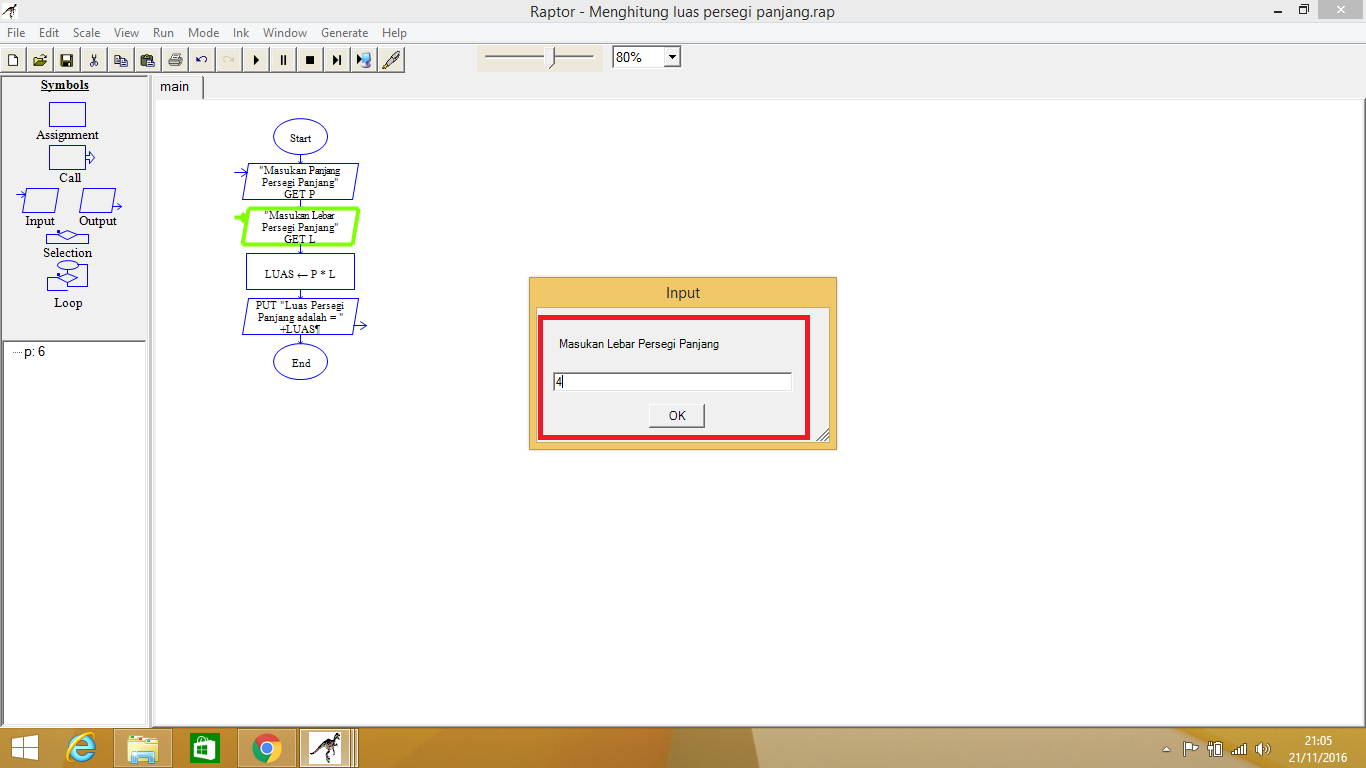Open the zoom percentage dropdown showing 80%
The height and width of the screenshot is (768, 1366).
coord(673,56)
